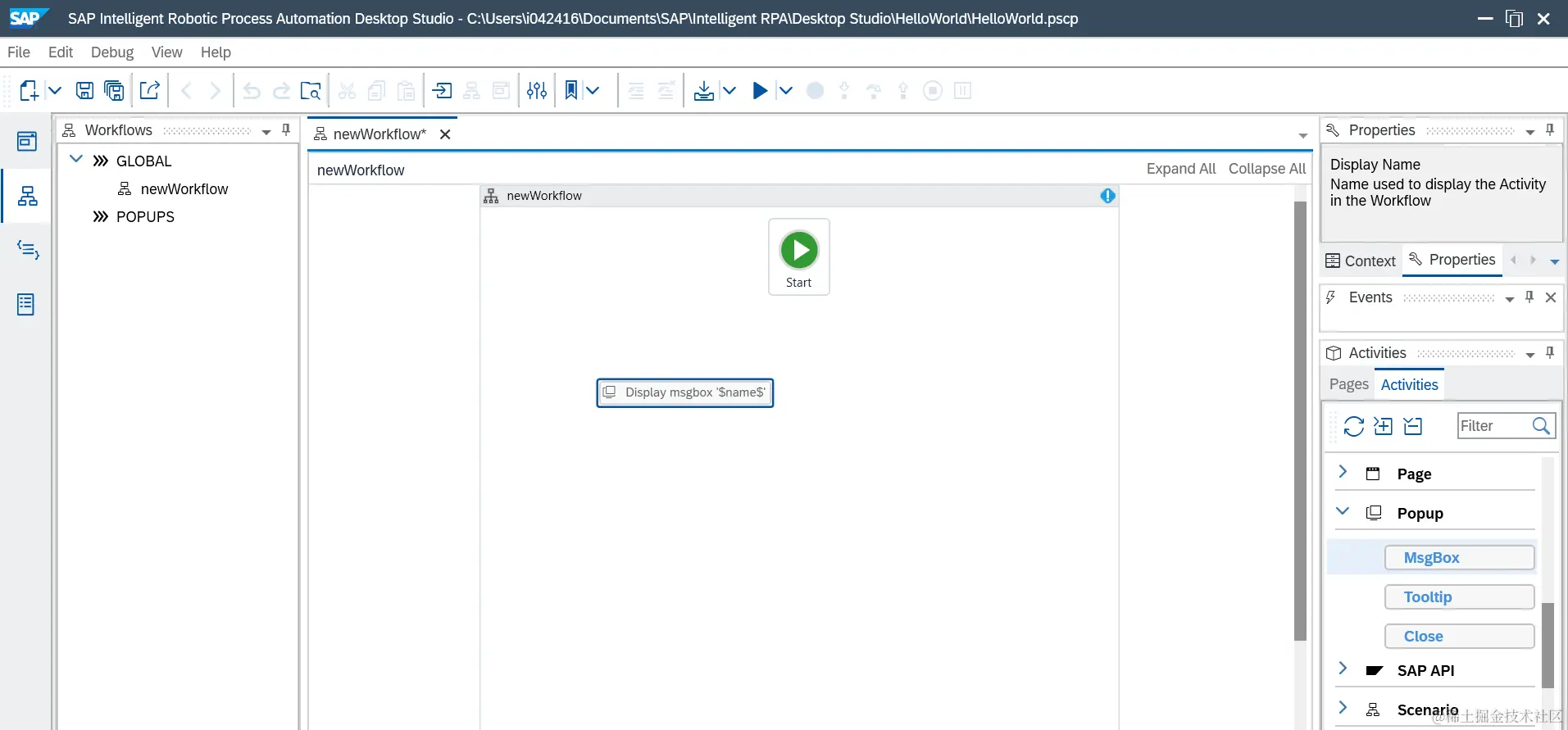1568x730 pixels.
Task: Click the Refresh activities icon
Action: click(x=1354, y=426)
